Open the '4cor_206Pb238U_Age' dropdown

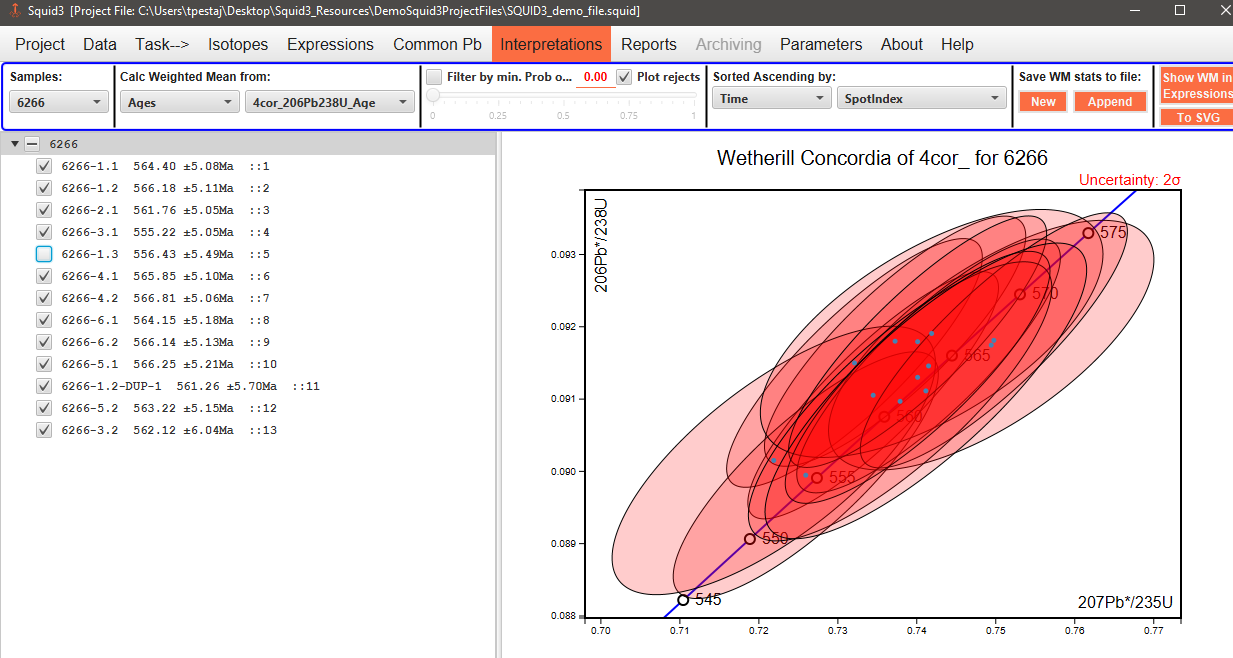tap(330, 101)
